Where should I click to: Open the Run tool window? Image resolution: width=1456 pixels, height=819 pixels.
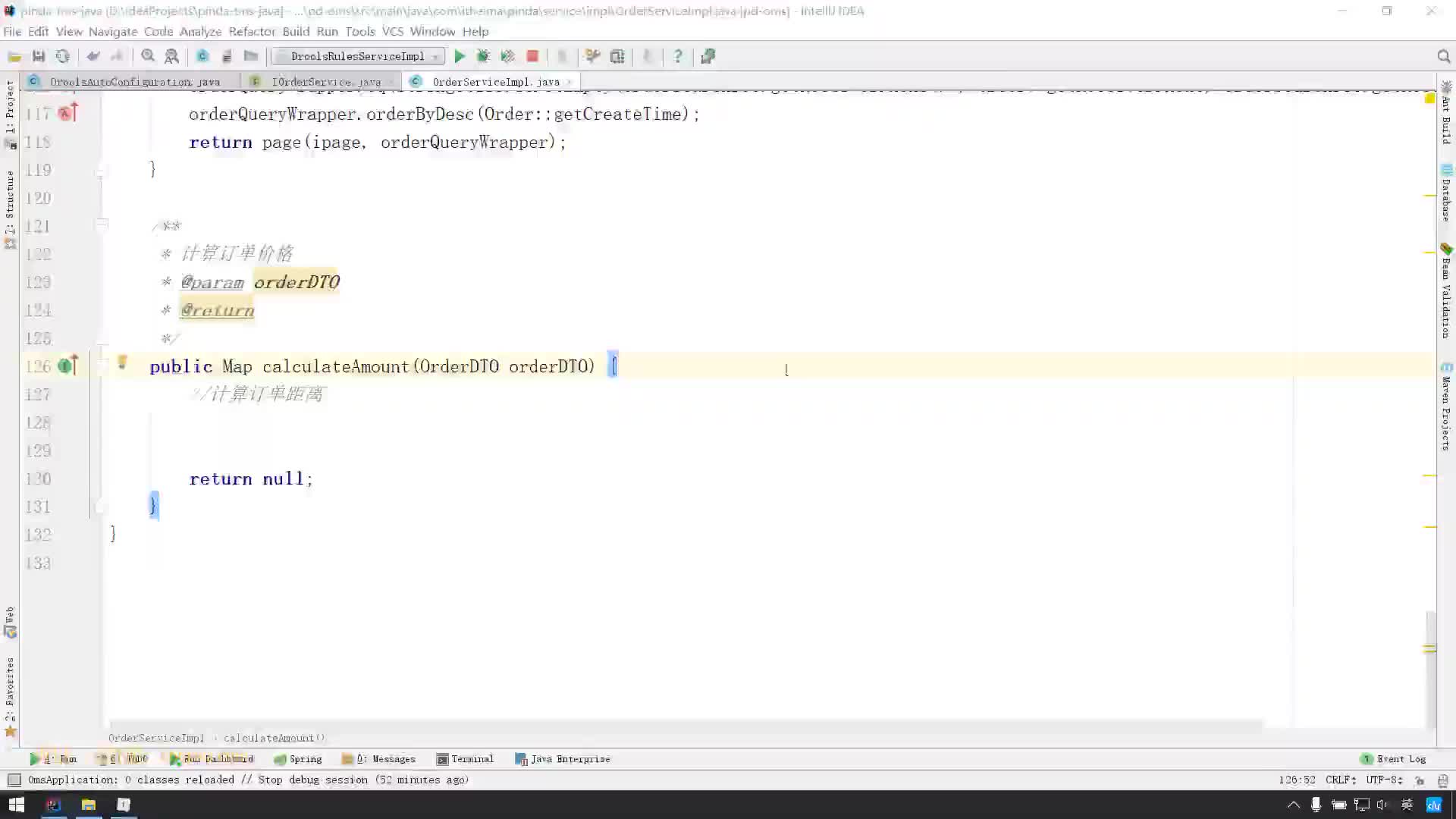(53, 758)
